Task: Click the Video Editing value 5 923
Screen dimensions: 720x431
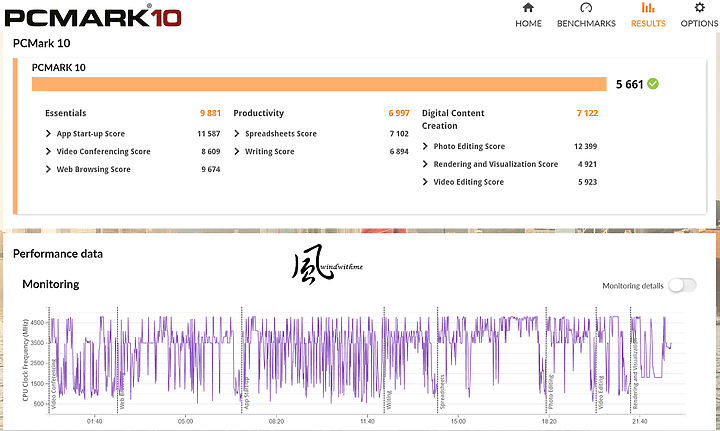Action: [587, 182]
